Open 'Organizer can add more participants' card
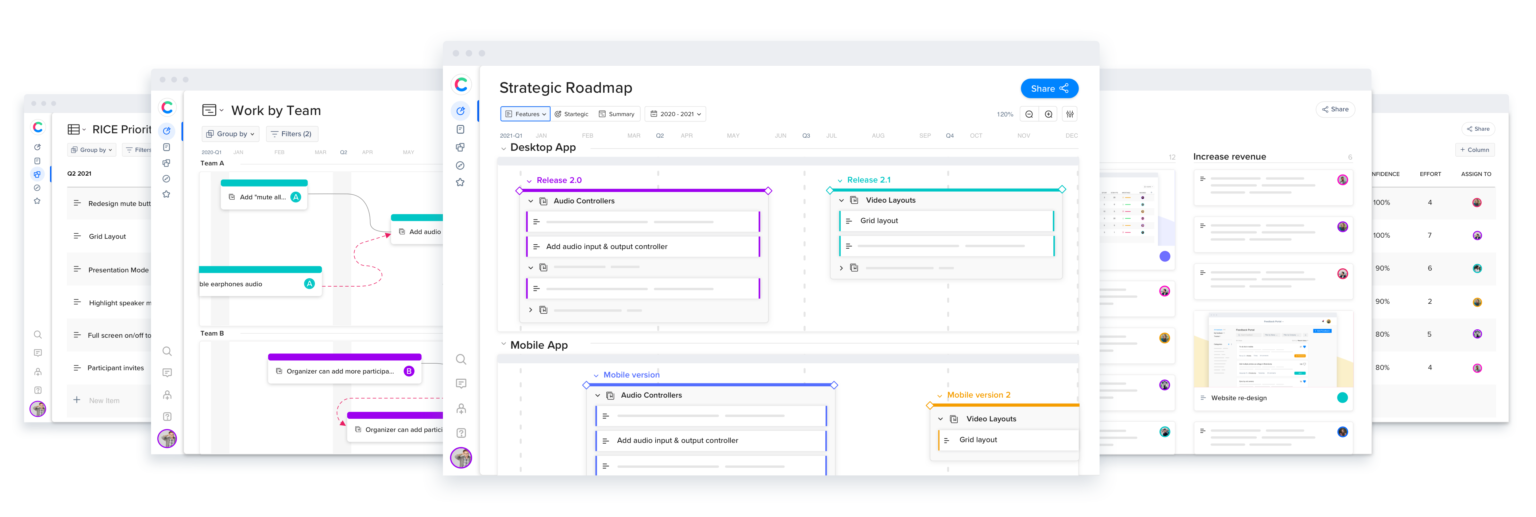The image size is (1536, 517). 345,368
